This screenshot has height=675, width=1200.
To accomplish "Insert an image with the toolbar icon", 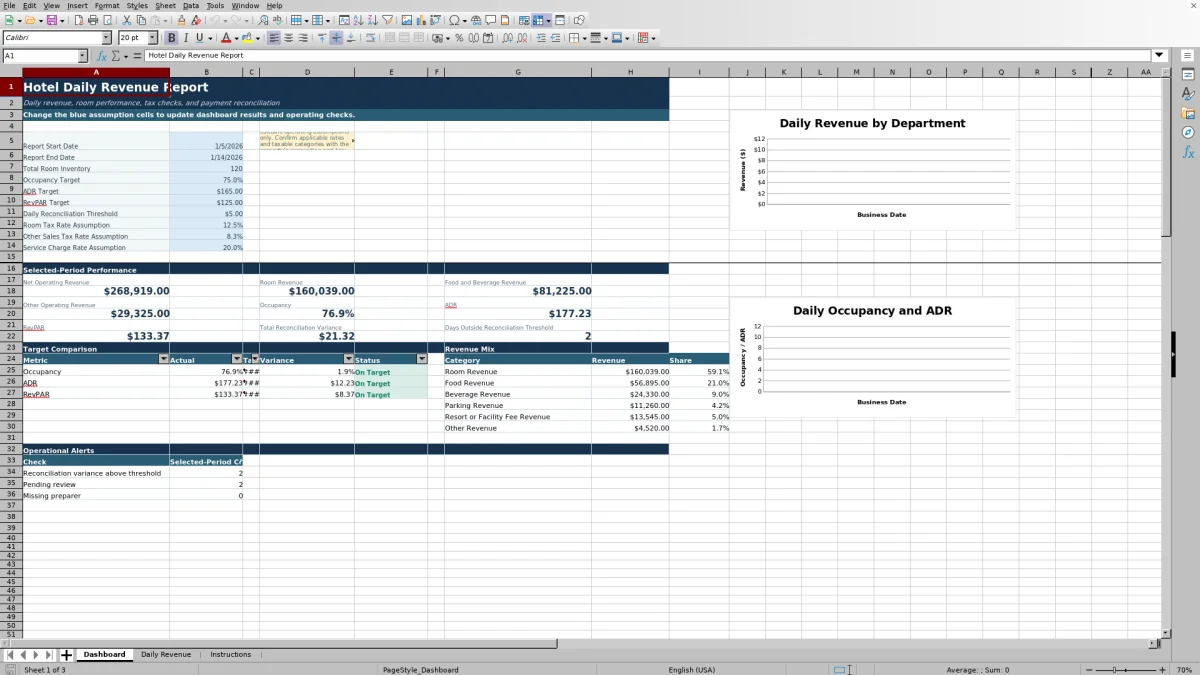I will (x=407, y=20).
